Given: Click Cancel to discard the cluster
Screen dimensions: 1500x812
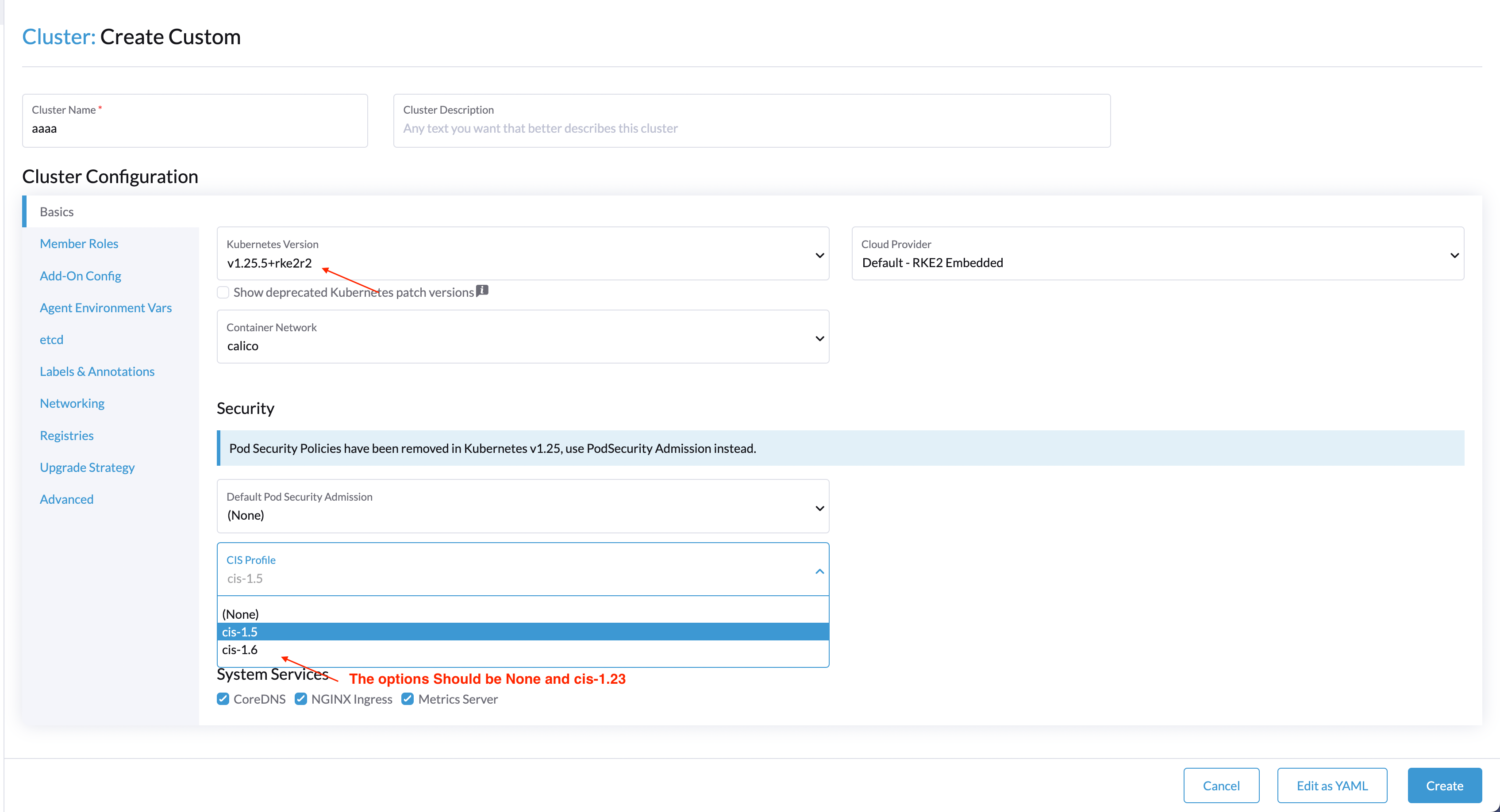Looking at the screenshot, I should (x=1221, y=785).
